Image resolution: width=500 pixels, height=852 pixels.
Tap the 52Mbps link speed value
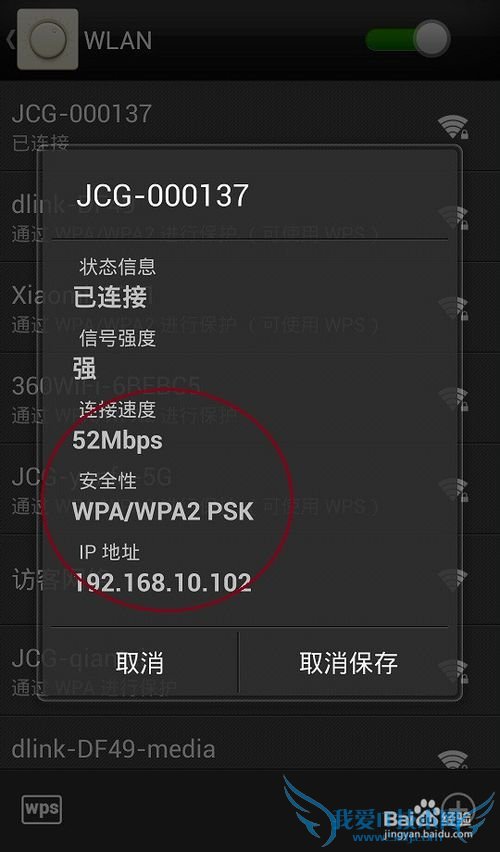(x=117, y=440)
